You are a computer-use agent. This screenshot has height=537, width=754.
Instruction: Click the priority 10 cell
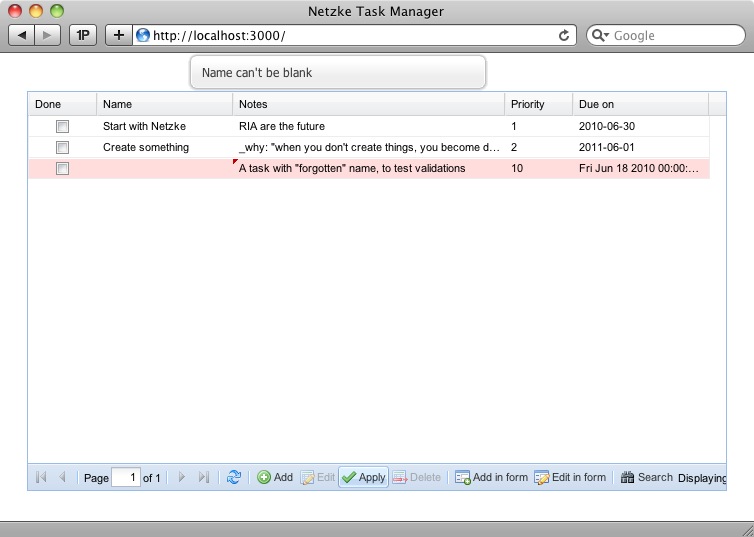(539, 168)
